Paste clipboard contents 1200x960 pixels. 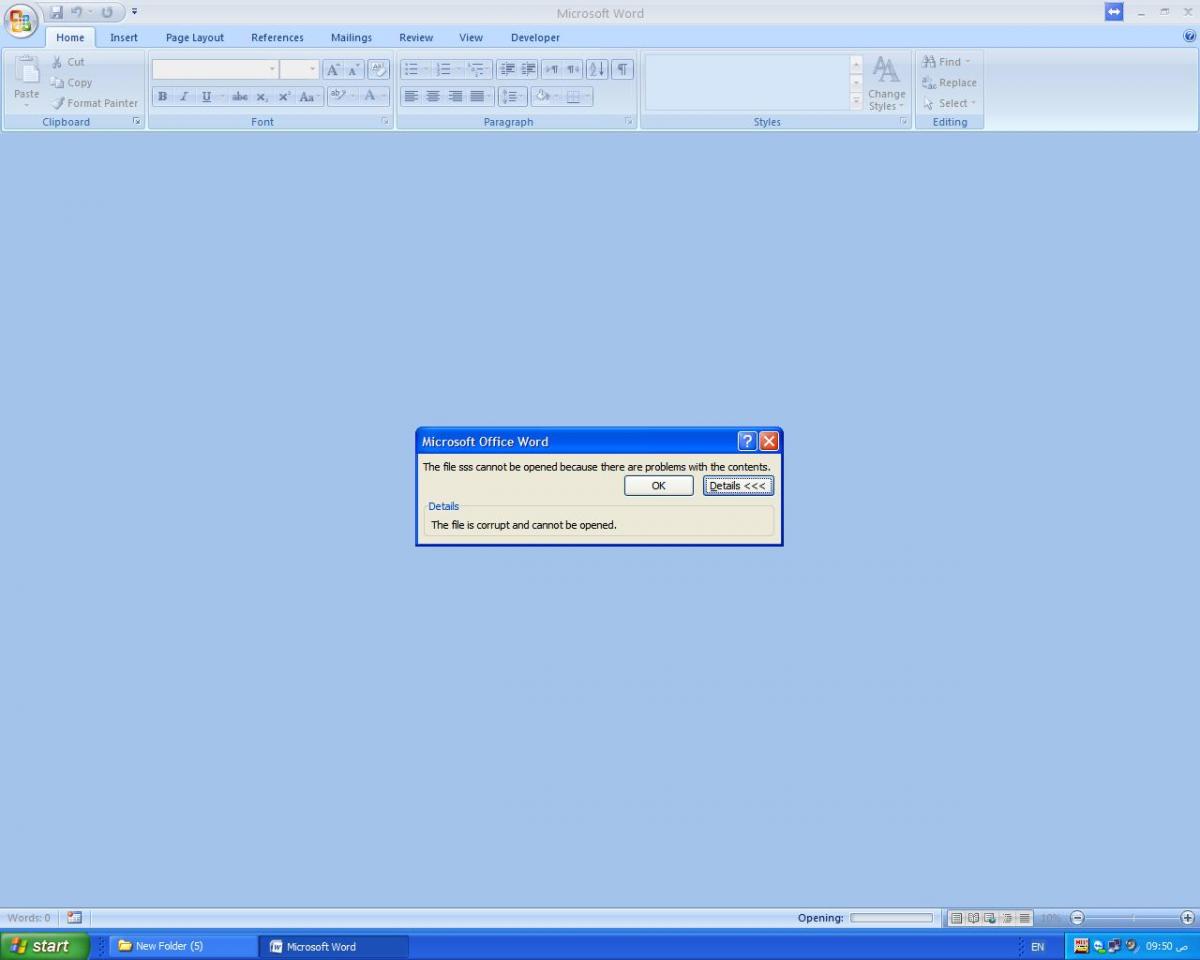26,81
